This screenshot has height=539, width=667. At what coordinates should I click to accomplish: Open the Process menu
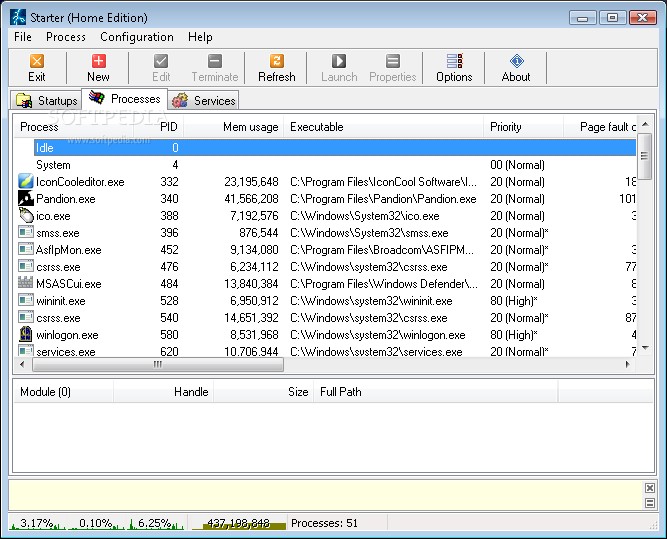tap(66, 37)
